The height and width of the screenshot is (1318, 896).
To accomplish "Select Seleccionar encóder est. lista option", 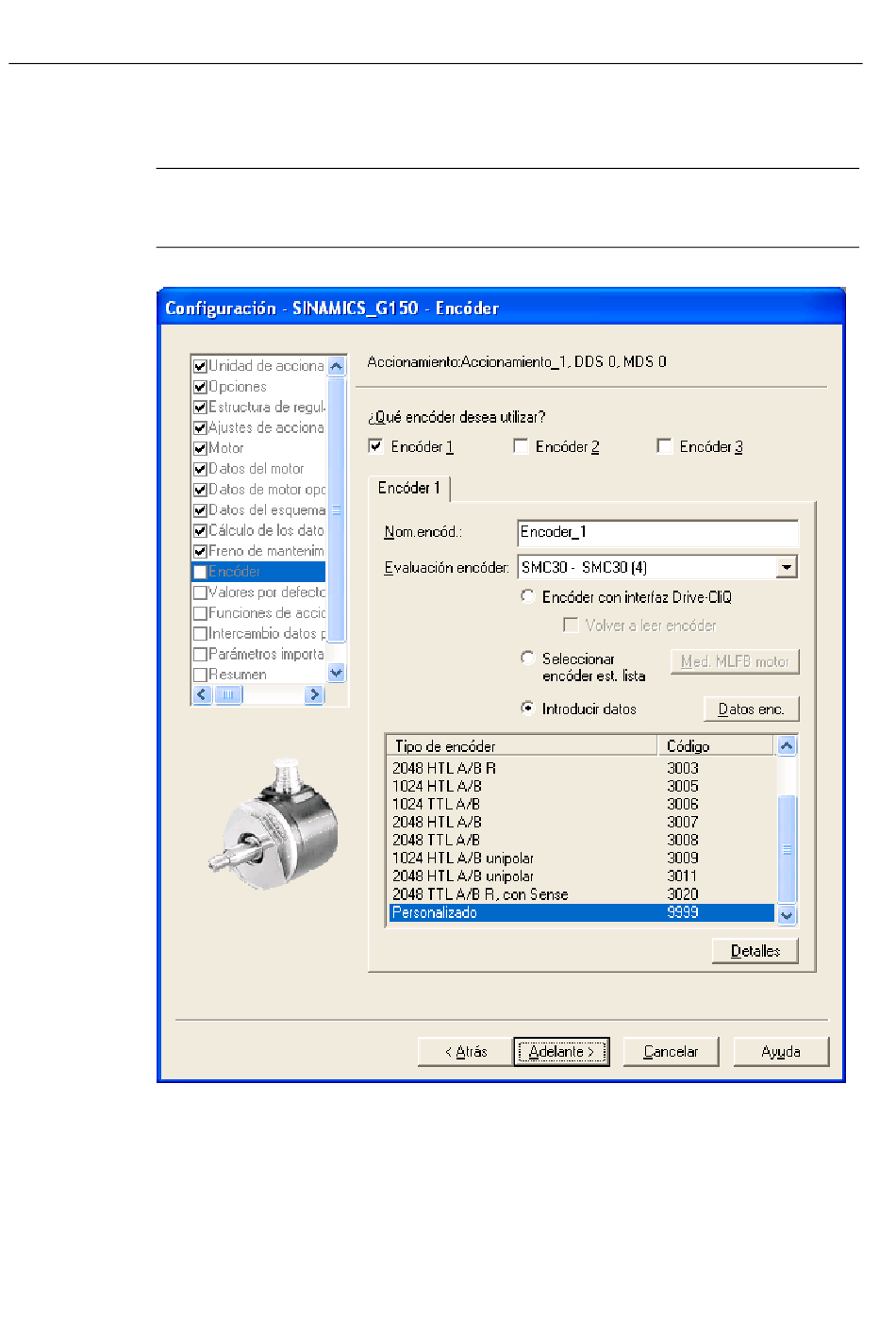I will pyautogui.click(x=528, y=659).
